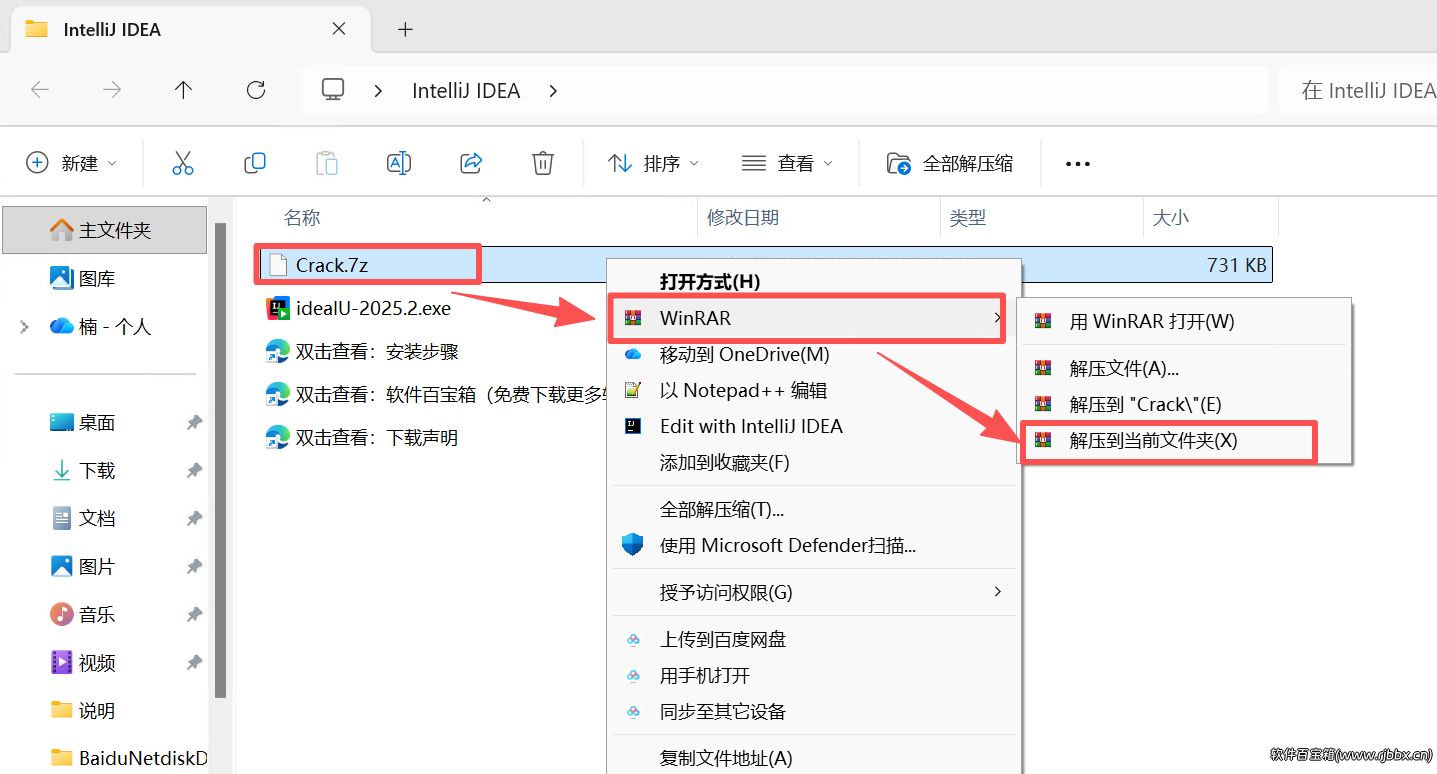Unpin 桌面 with its pin icon
Screen dimensions: 1437x774
tap(194, 423)
